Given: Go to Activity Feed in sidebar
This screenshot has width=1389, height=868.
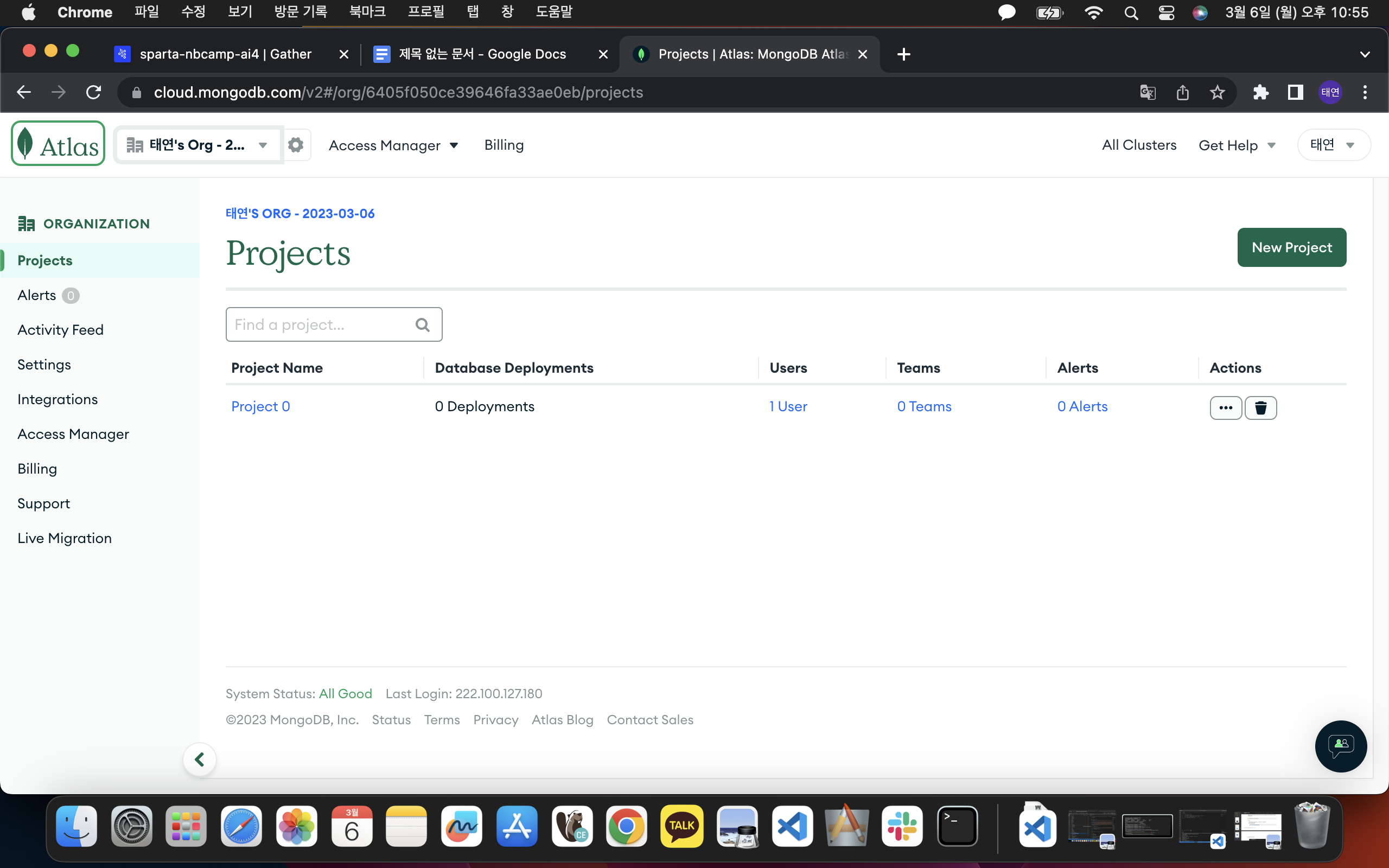Looking at the screenshot, I should pyautogui.click(x=60, y=330).
